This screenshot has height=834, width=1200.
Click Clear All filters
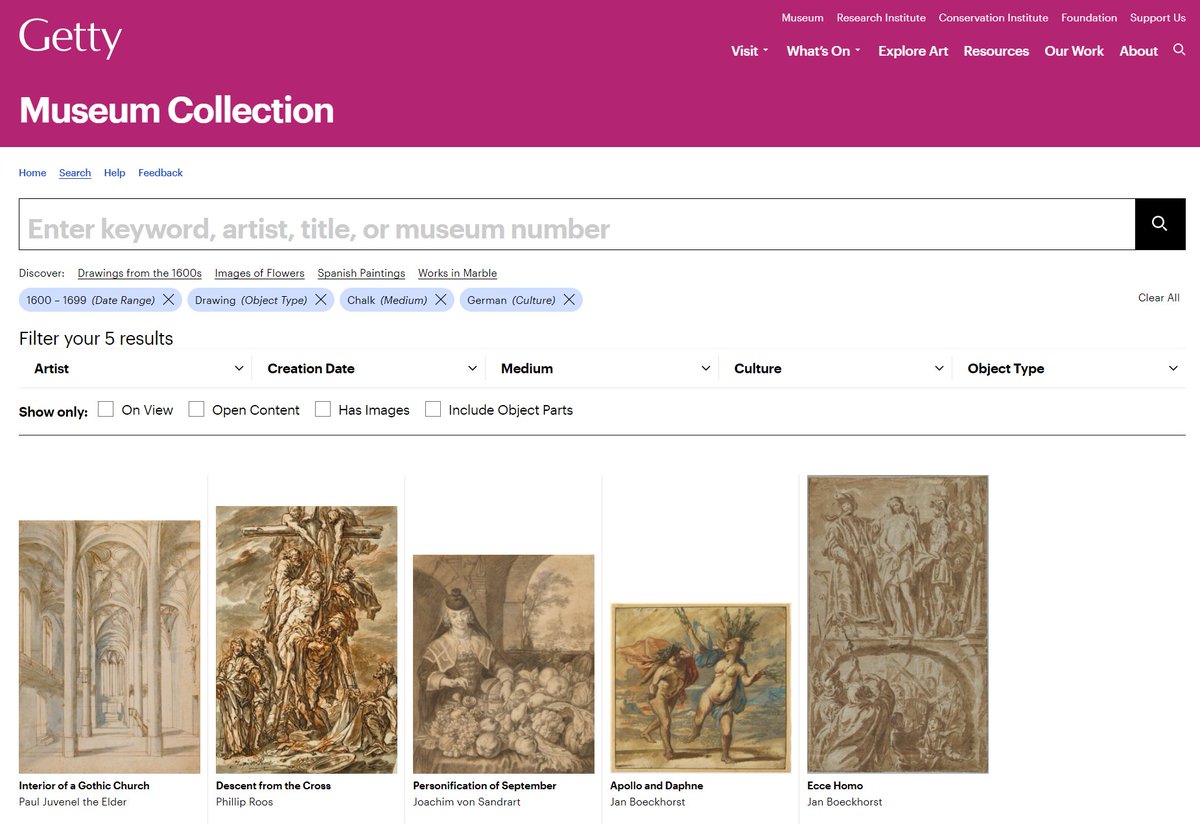coord(1159,298)
